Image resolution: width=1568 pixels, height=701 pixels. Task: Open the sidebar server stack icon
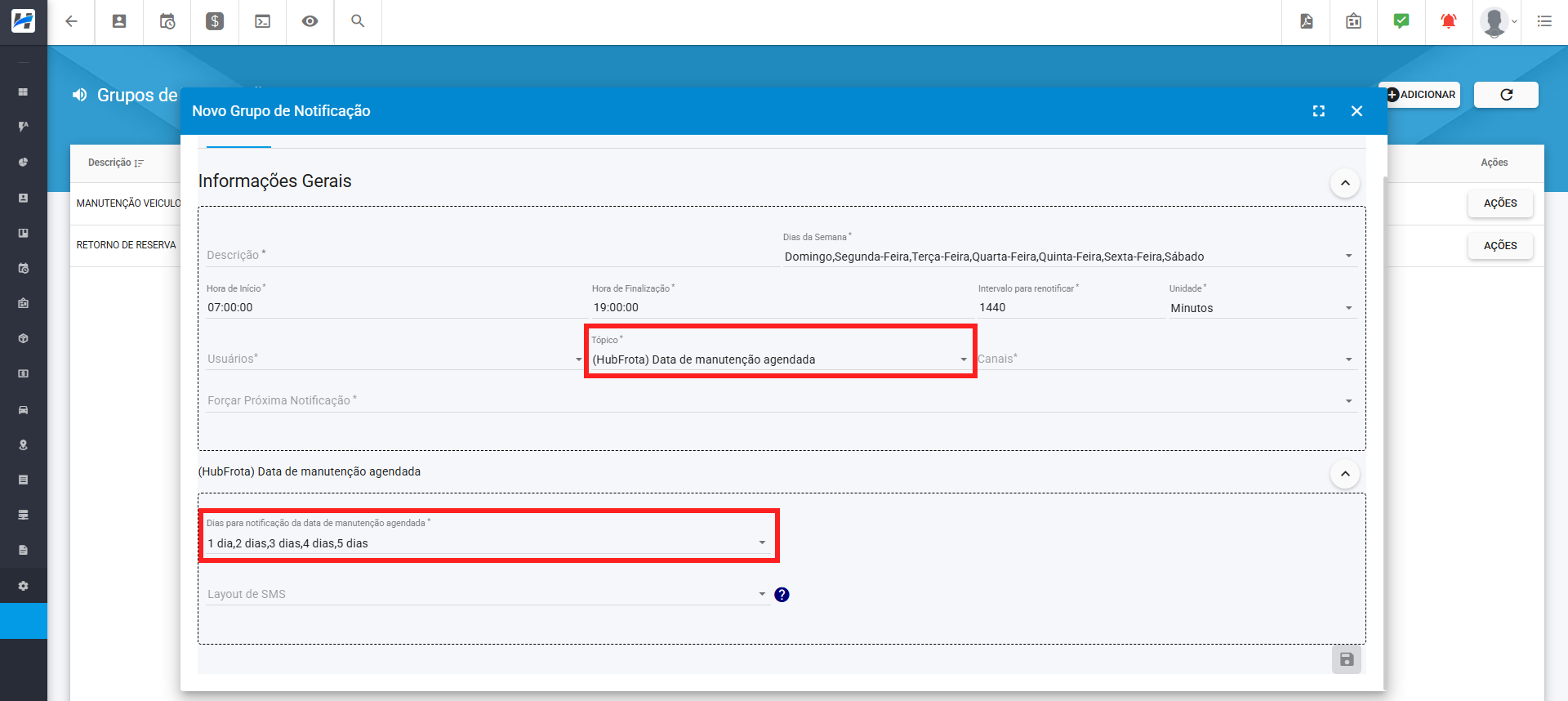tap(23, 515)
